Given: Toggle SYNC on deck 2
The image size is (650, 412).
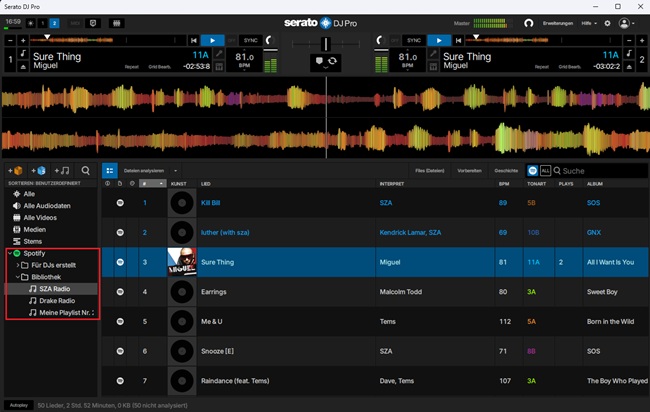Looking at the screenshot, I should (414, 40).
